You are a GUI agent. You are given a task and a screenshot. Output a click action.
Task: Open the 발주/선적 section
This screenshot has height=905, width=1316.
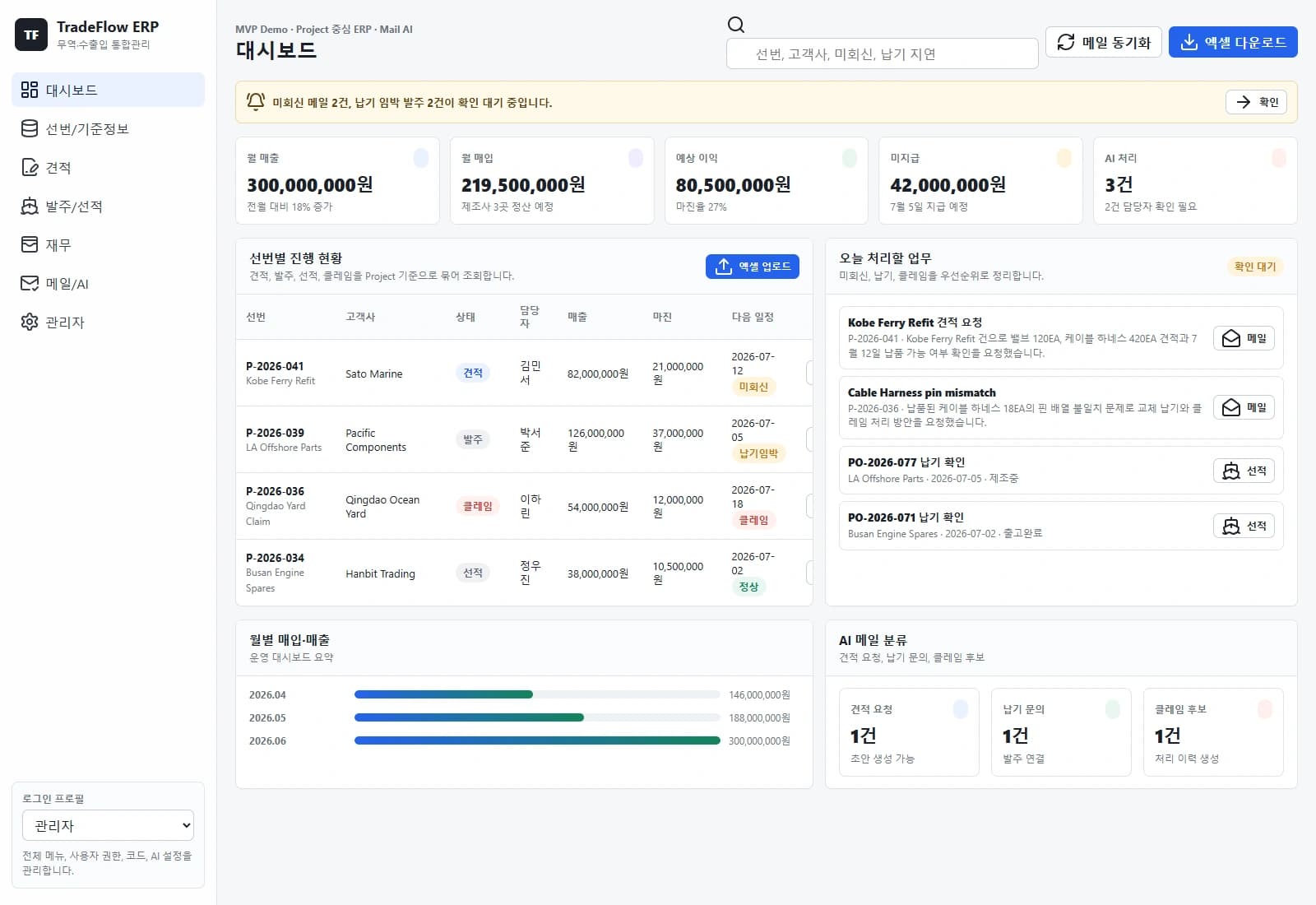pos(109,206)
